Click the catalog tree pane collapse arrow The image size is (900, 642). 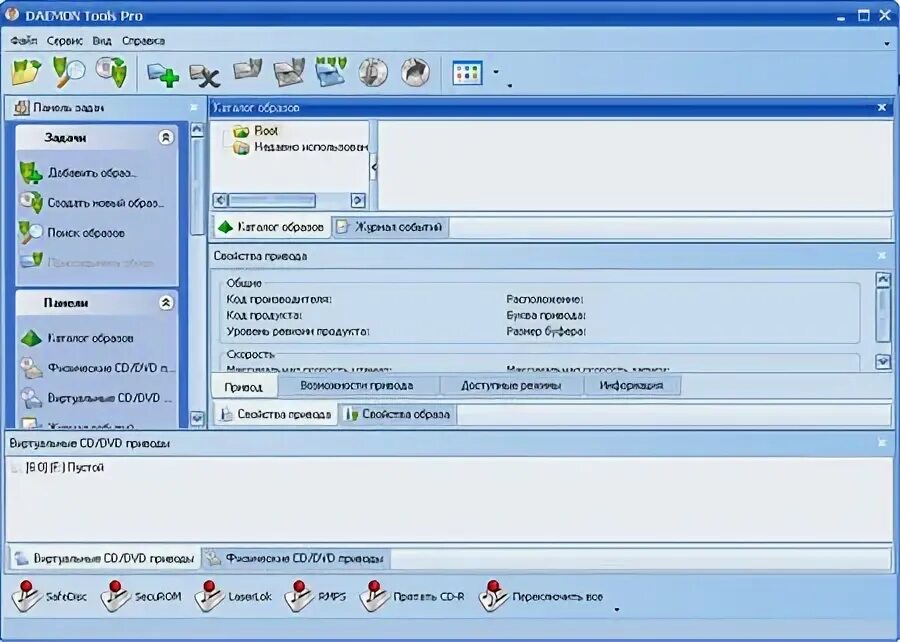[x=374, y=167]
